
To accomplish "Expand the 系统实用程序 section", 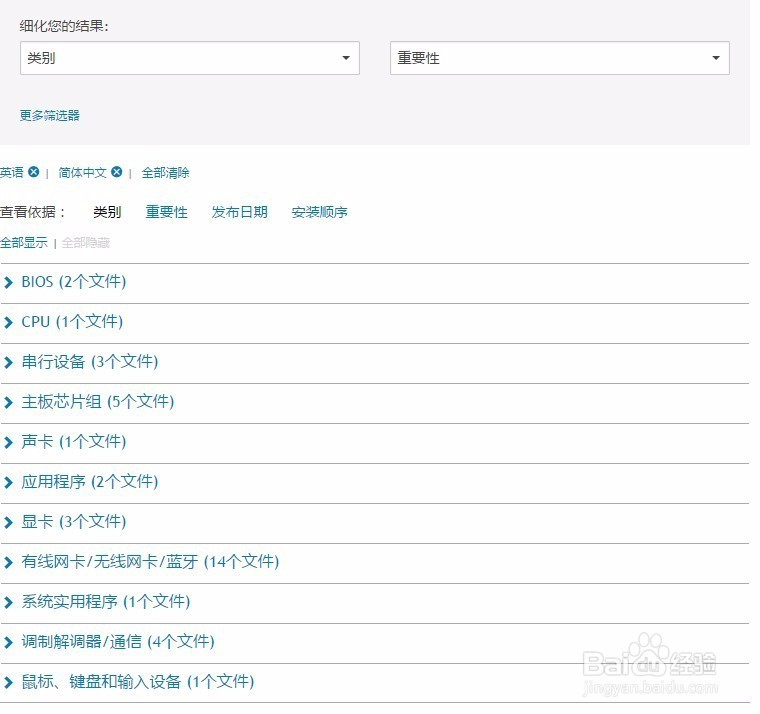I will [x=105, y=602].
